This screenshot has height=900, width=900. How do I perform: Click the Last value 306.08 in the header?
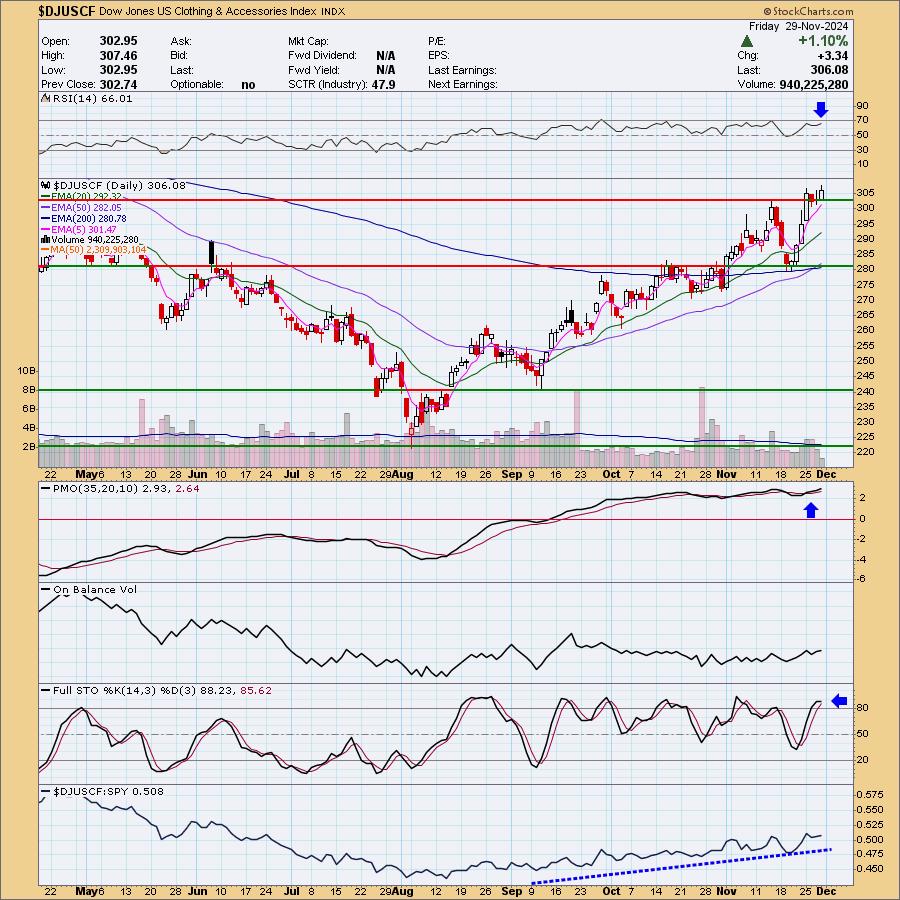pos(829,70)
